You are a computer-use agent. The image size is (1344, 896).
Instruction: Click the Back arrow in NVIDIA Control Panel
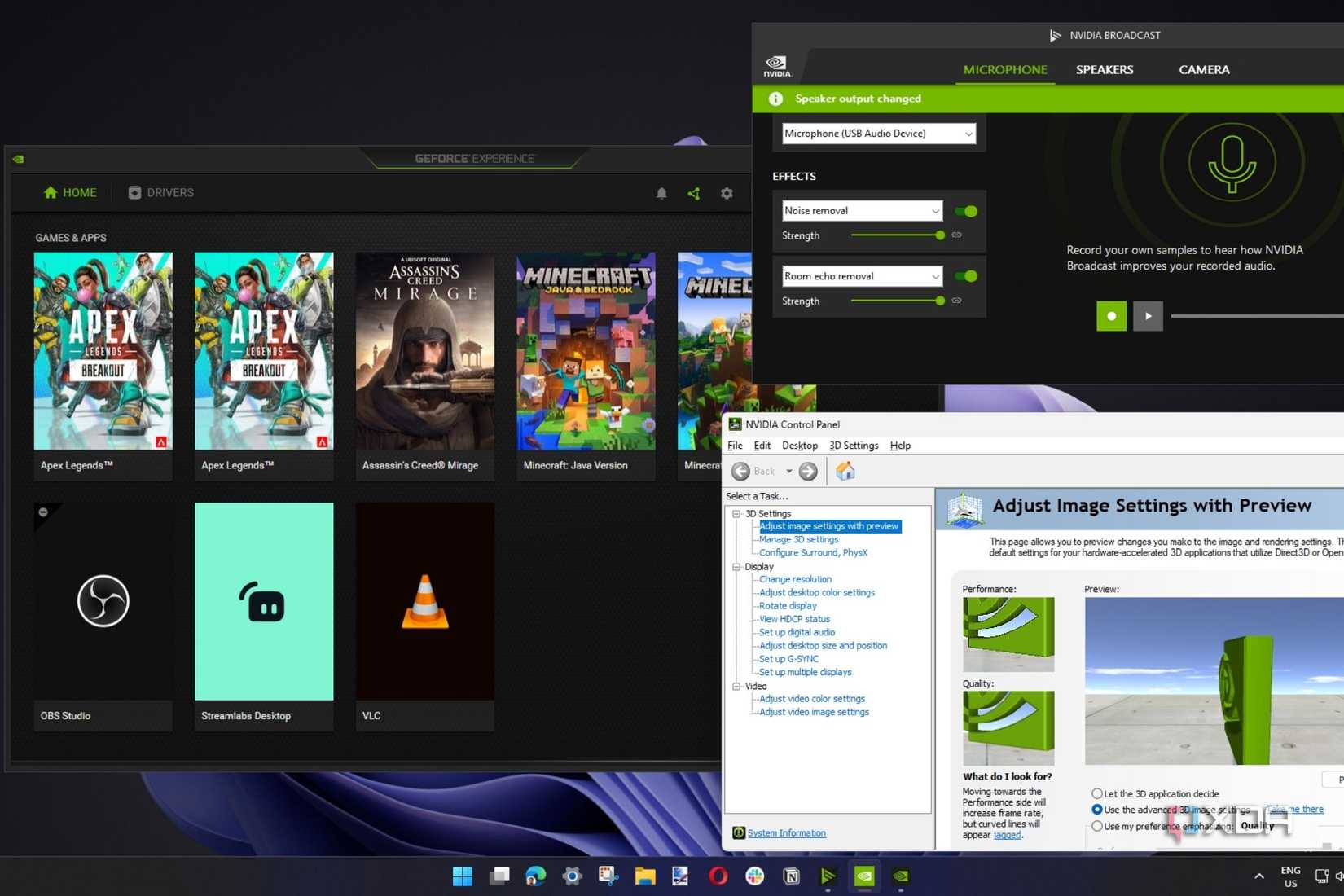coord(740,471)
